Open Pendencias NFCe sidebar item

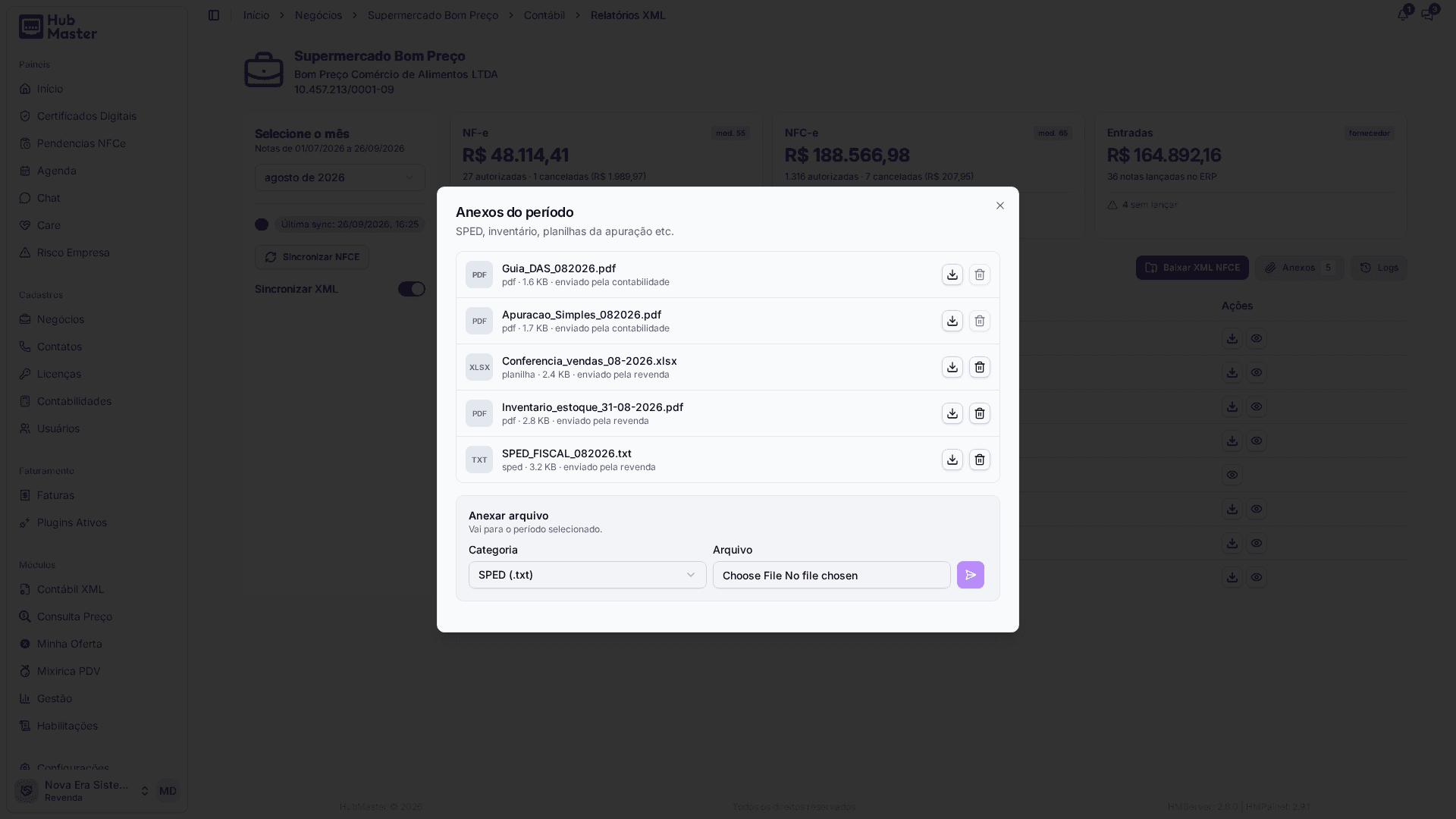97,143
